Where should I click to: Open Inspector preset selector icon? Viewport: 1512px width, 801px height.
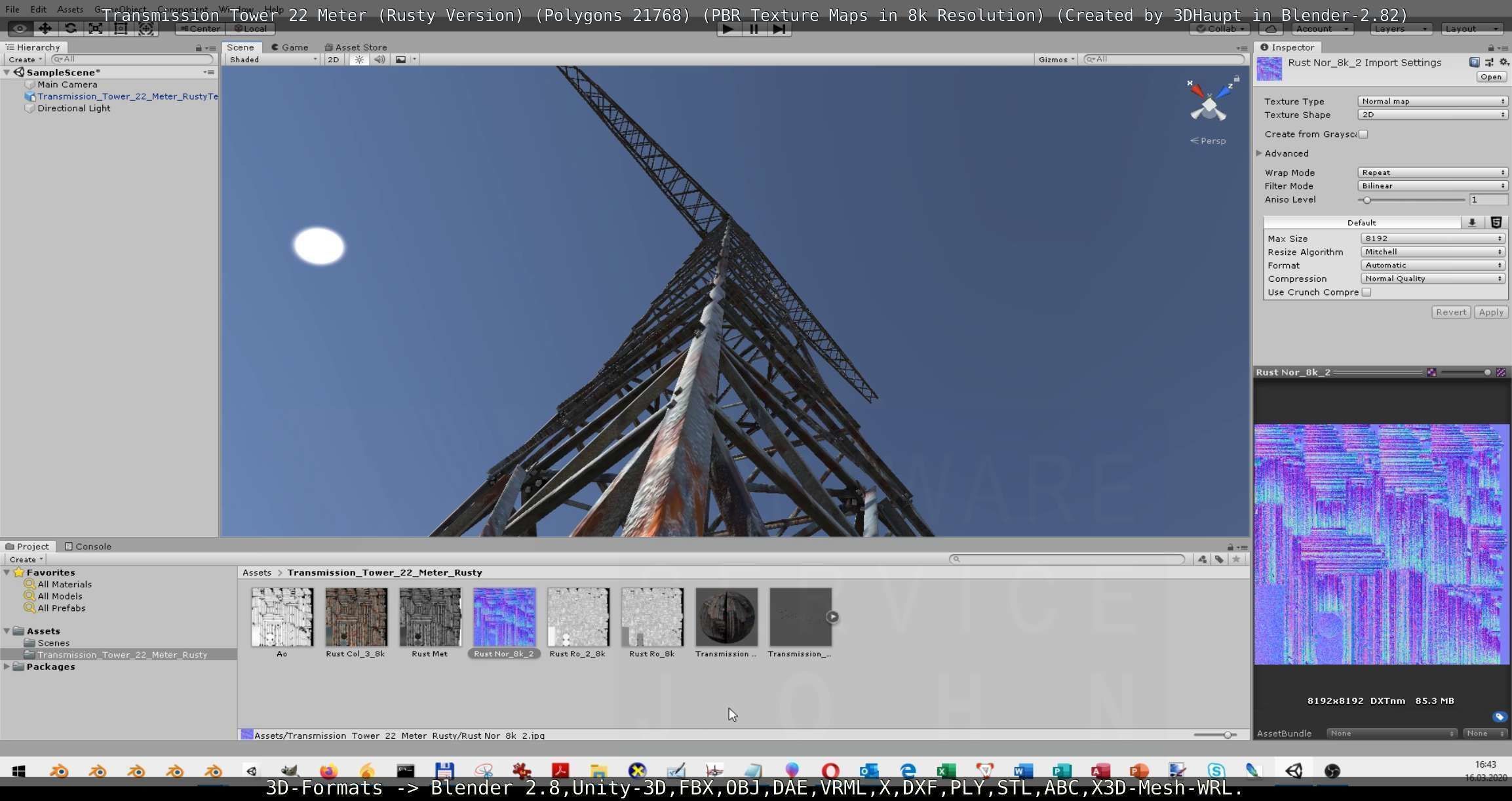point(1489,62)
